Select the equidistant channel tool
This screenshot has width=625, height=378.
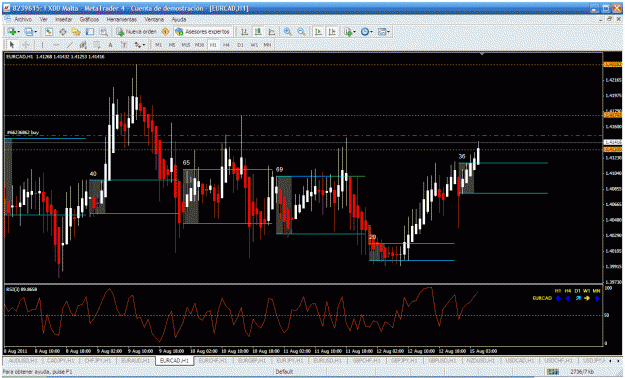[x=83, y=45]
